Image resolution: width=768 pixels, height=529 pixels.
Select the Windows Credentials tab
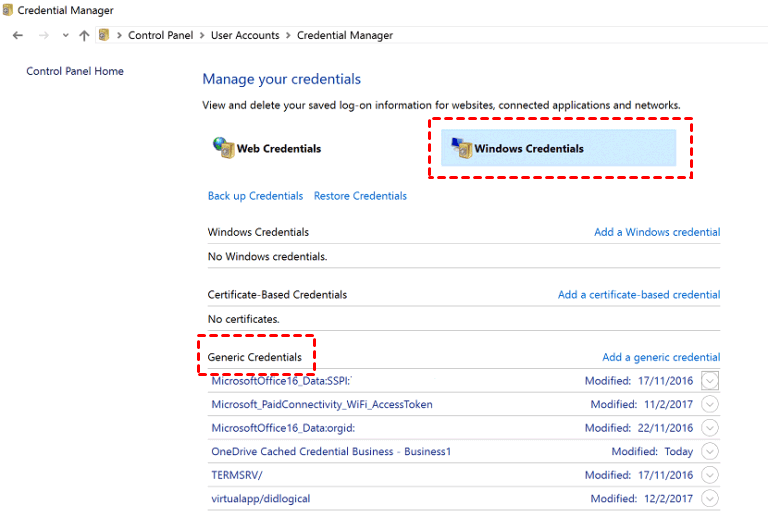(529, 149)
